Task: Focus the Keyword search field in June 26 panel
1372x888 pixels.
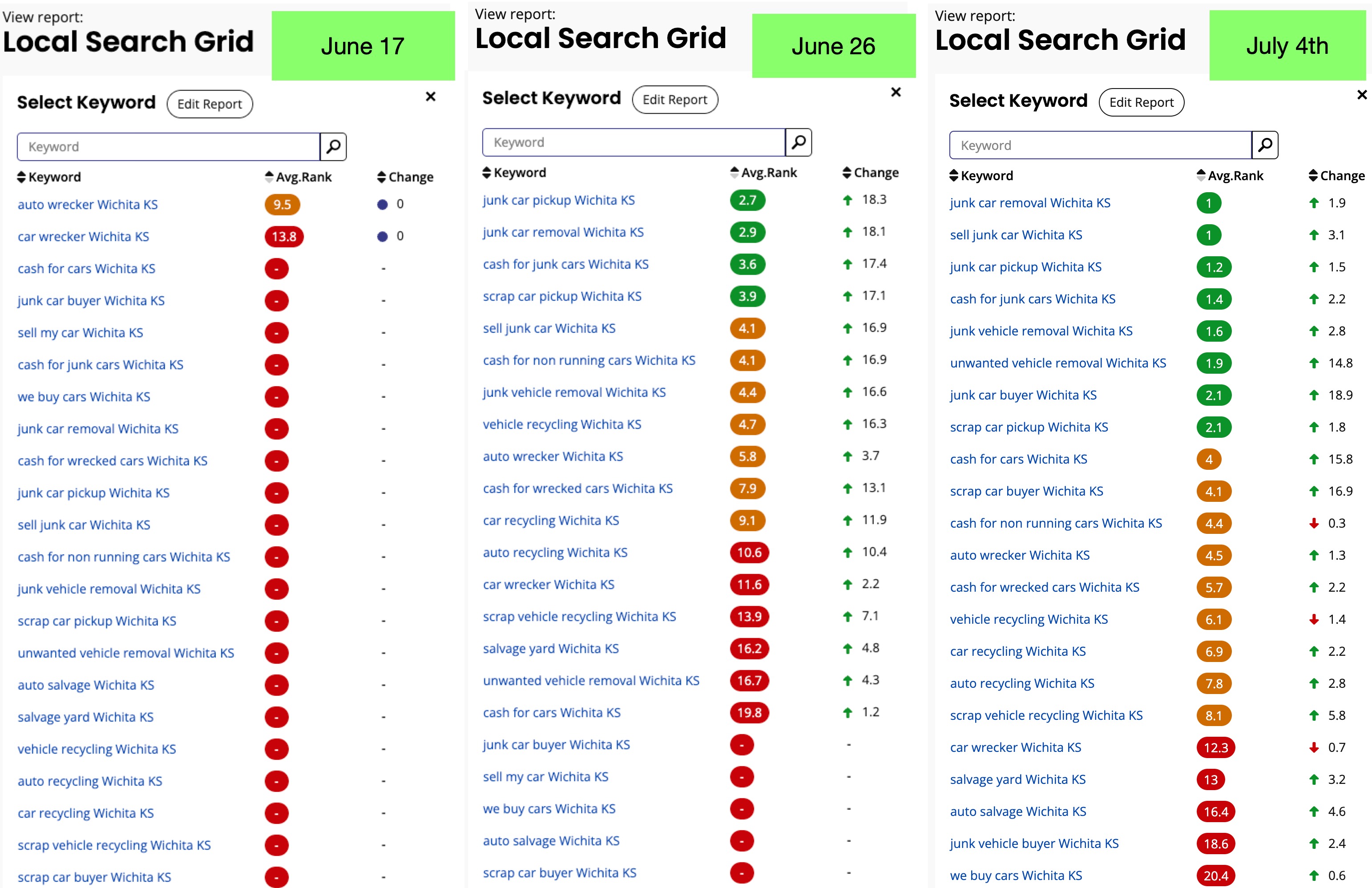Action: point(634,142)
